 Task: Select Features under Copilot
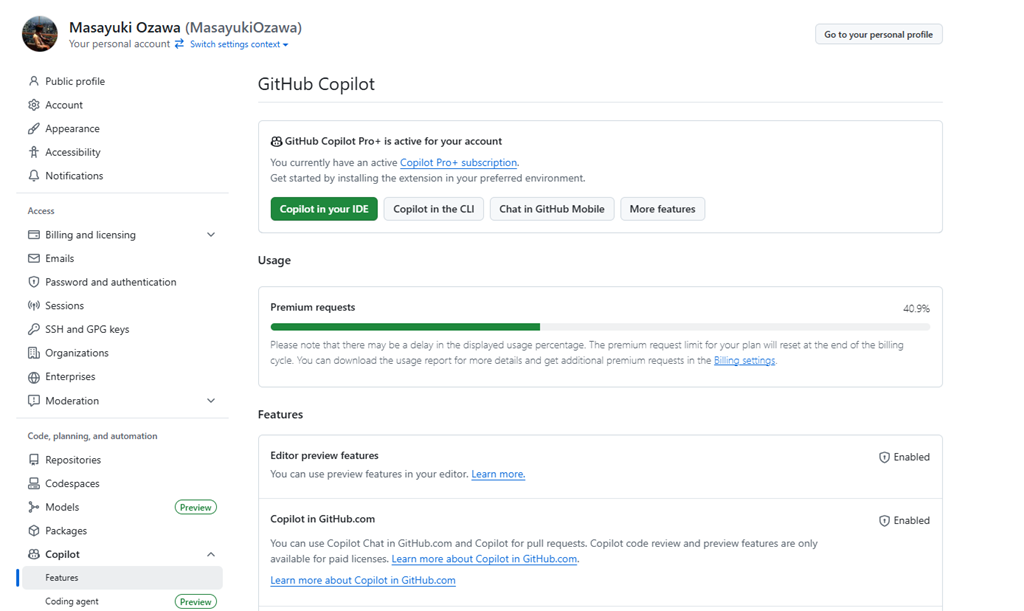[122, 578]
